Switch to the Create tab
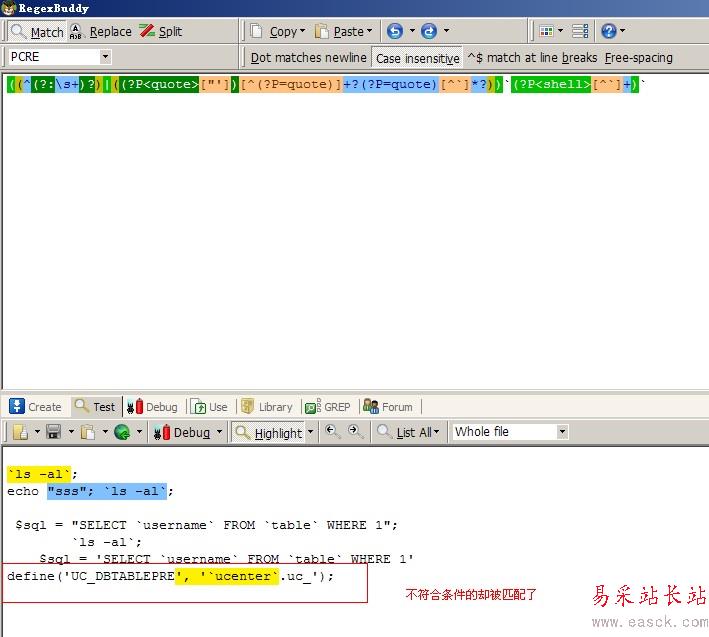This screenshot has width=709, height=637. (x=35, y=406)
